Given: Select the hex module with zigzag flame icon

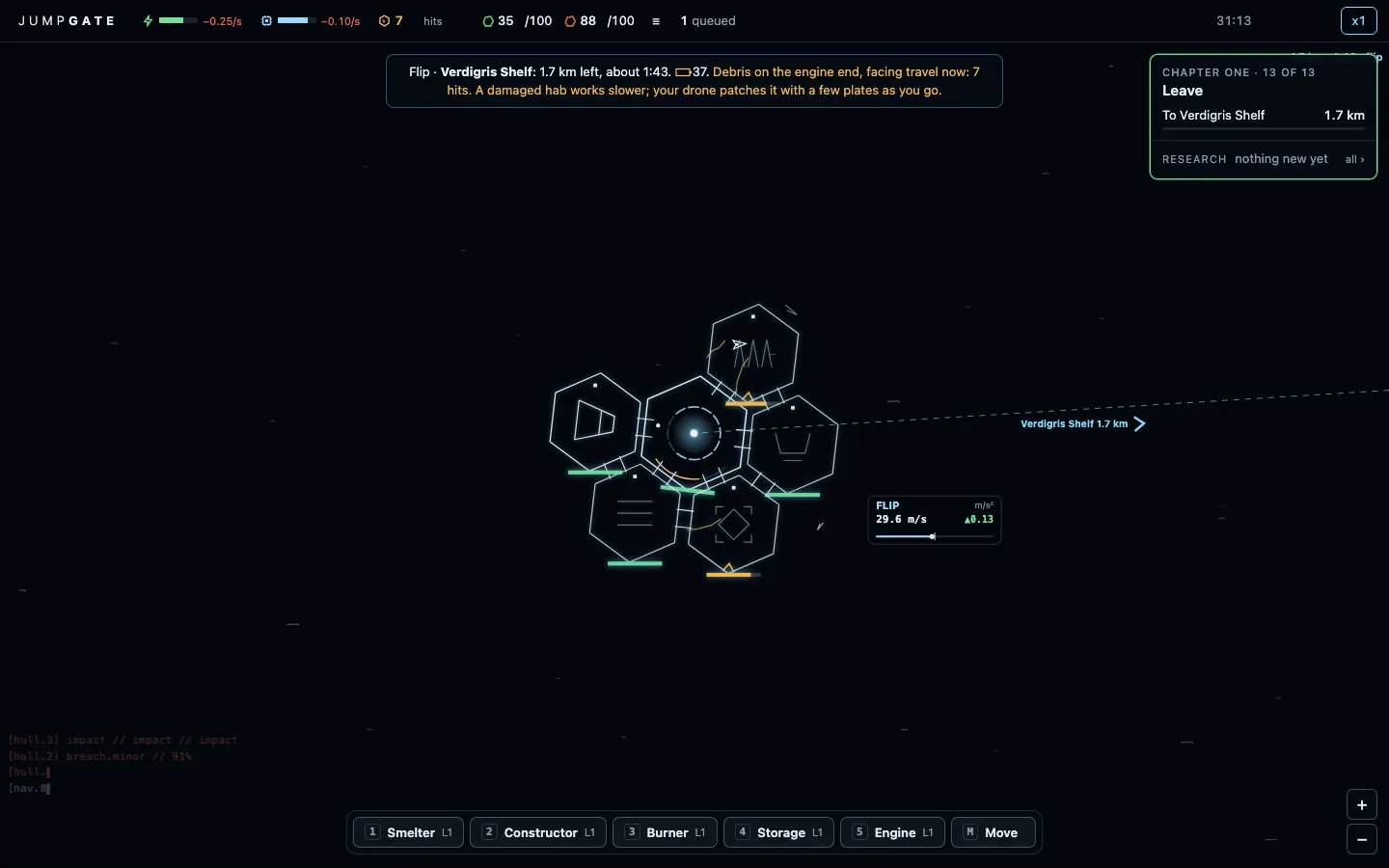Looking at the screenshot, I should point(753,351).
